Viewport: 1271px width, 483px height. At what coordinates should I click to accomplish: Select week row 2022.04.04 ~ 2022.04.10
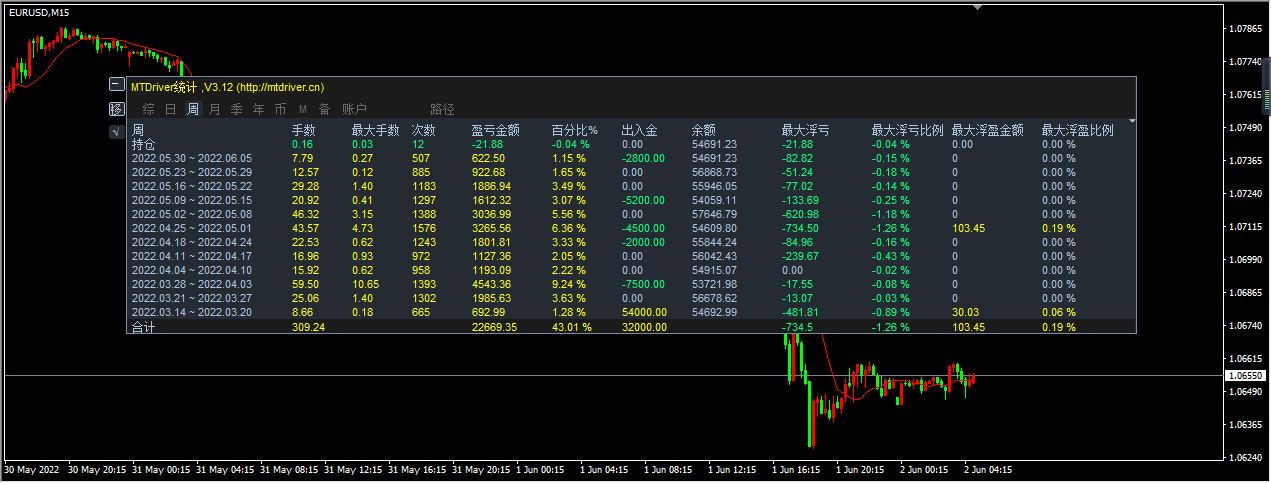coord(192,270)
